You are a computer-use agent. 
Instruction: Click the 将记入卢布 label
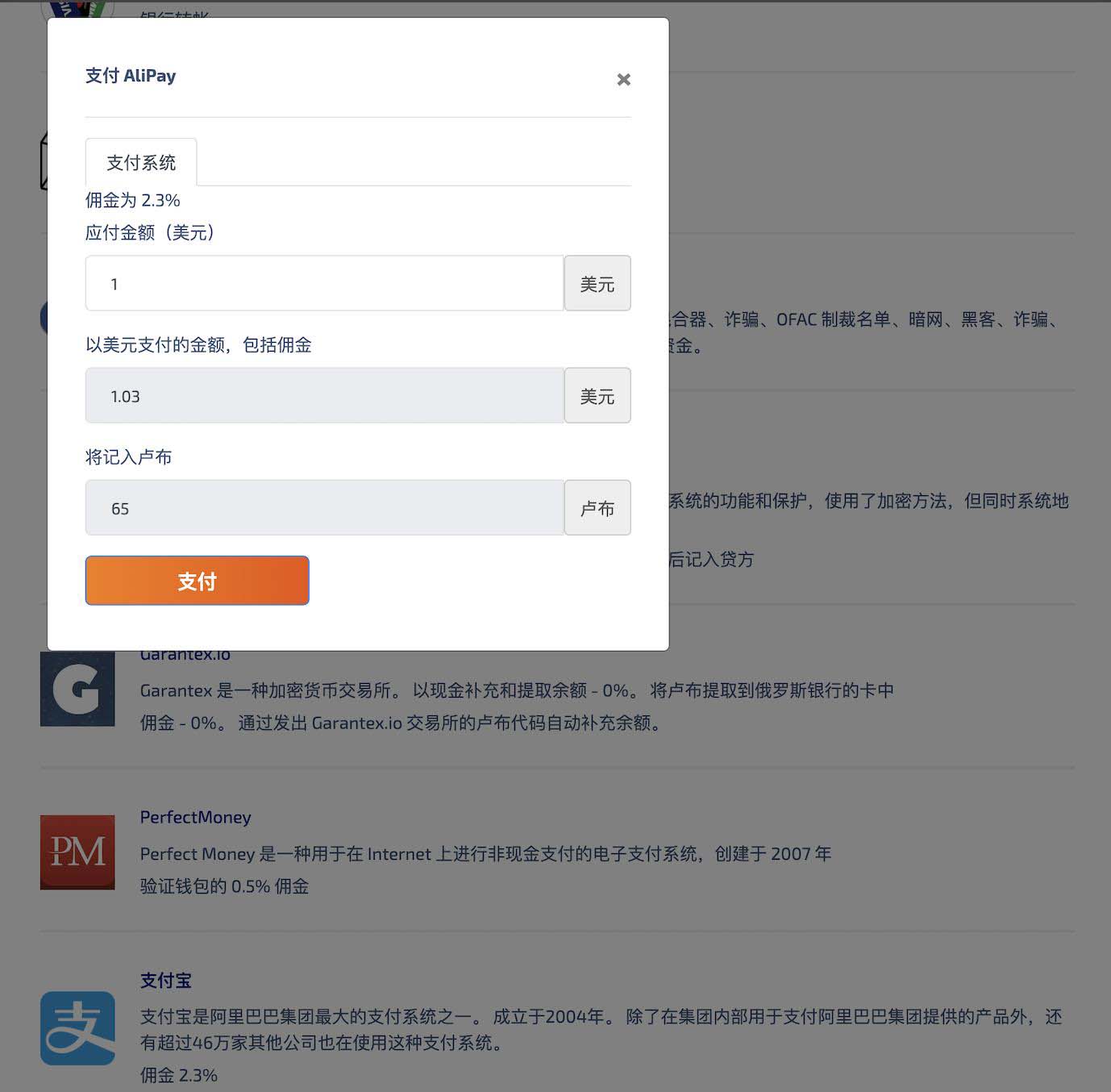(129, 456)
